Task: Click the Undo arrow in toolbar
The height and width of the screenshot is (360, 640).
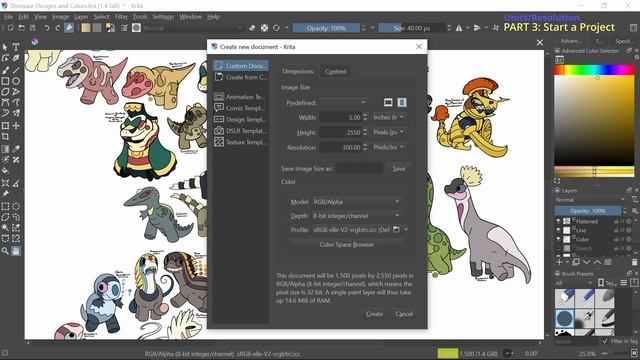Action: (47, 28)
